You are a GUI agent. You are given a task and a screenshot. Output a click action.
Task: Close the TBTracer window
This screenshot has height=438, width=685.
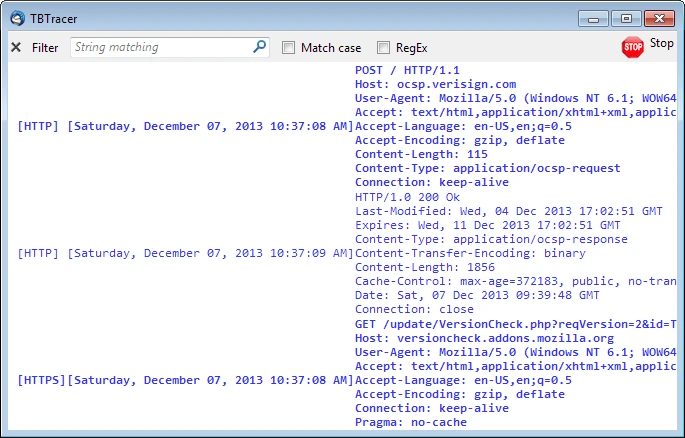tap(658, 17)
